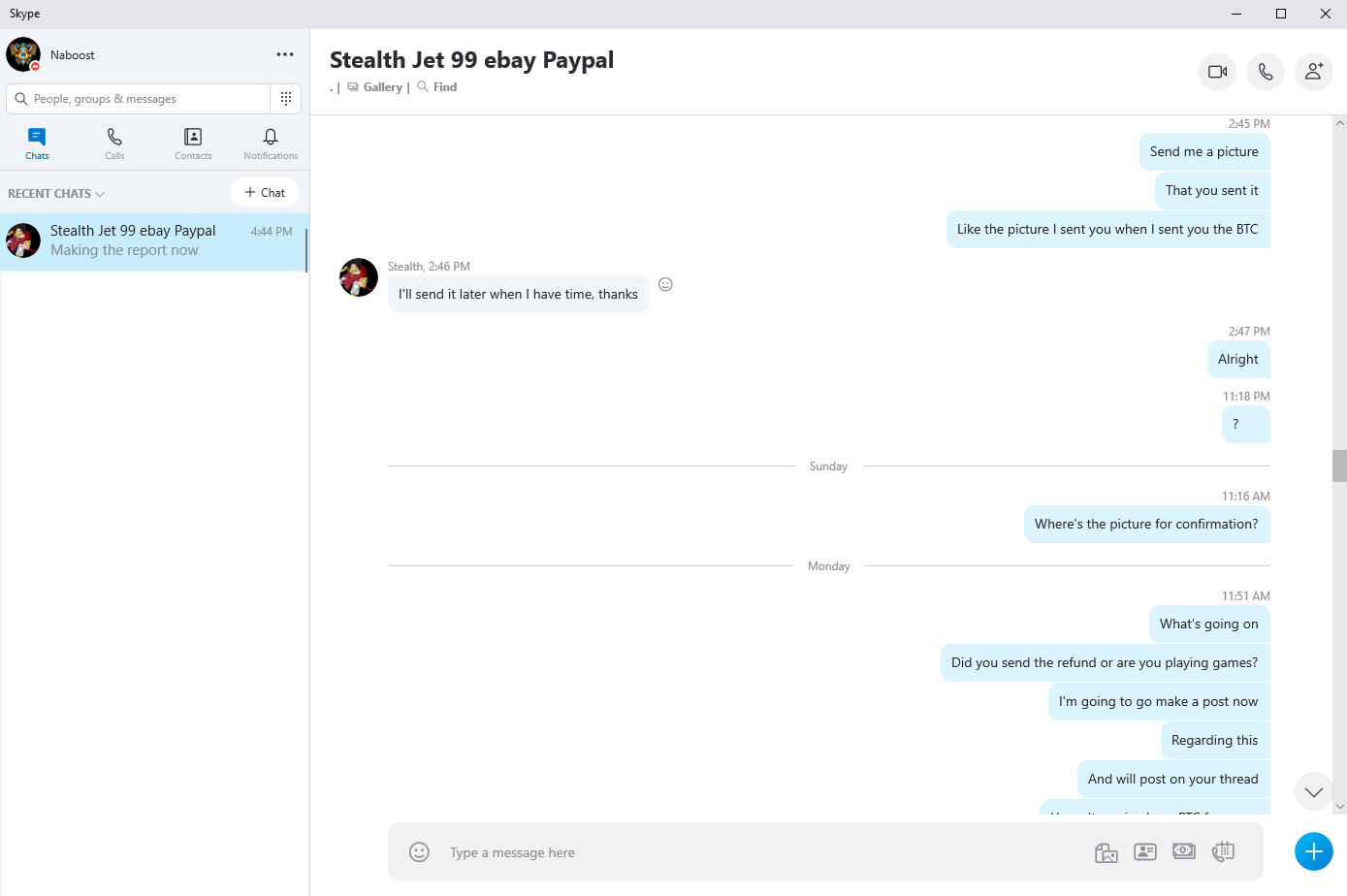The image size is (1347, 896).
Task: Find within this conversation
Action: (437, 87)
